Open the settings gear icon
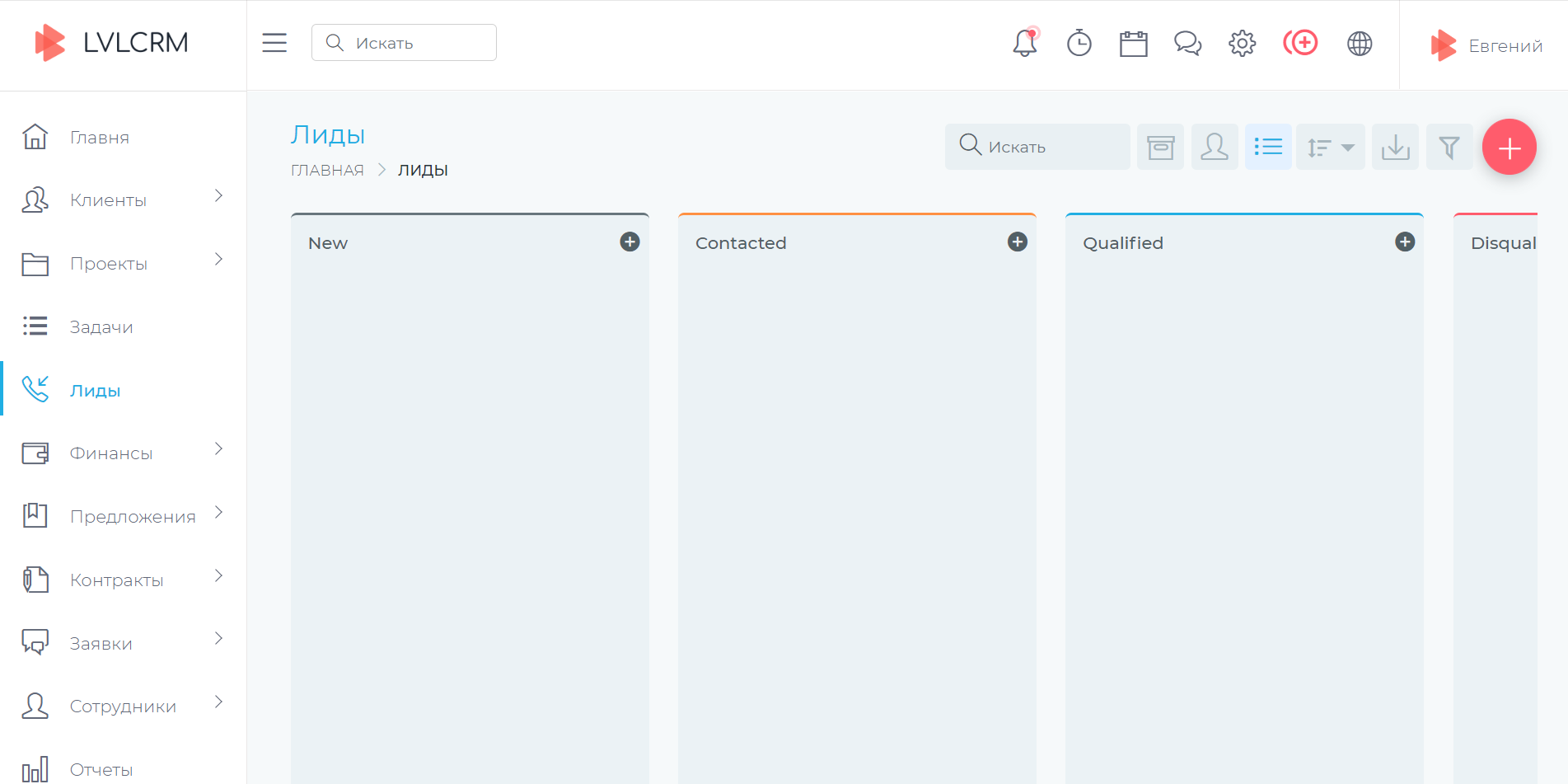The width and height of the screenshot is (1568, 784). (x=1242, y=43)
